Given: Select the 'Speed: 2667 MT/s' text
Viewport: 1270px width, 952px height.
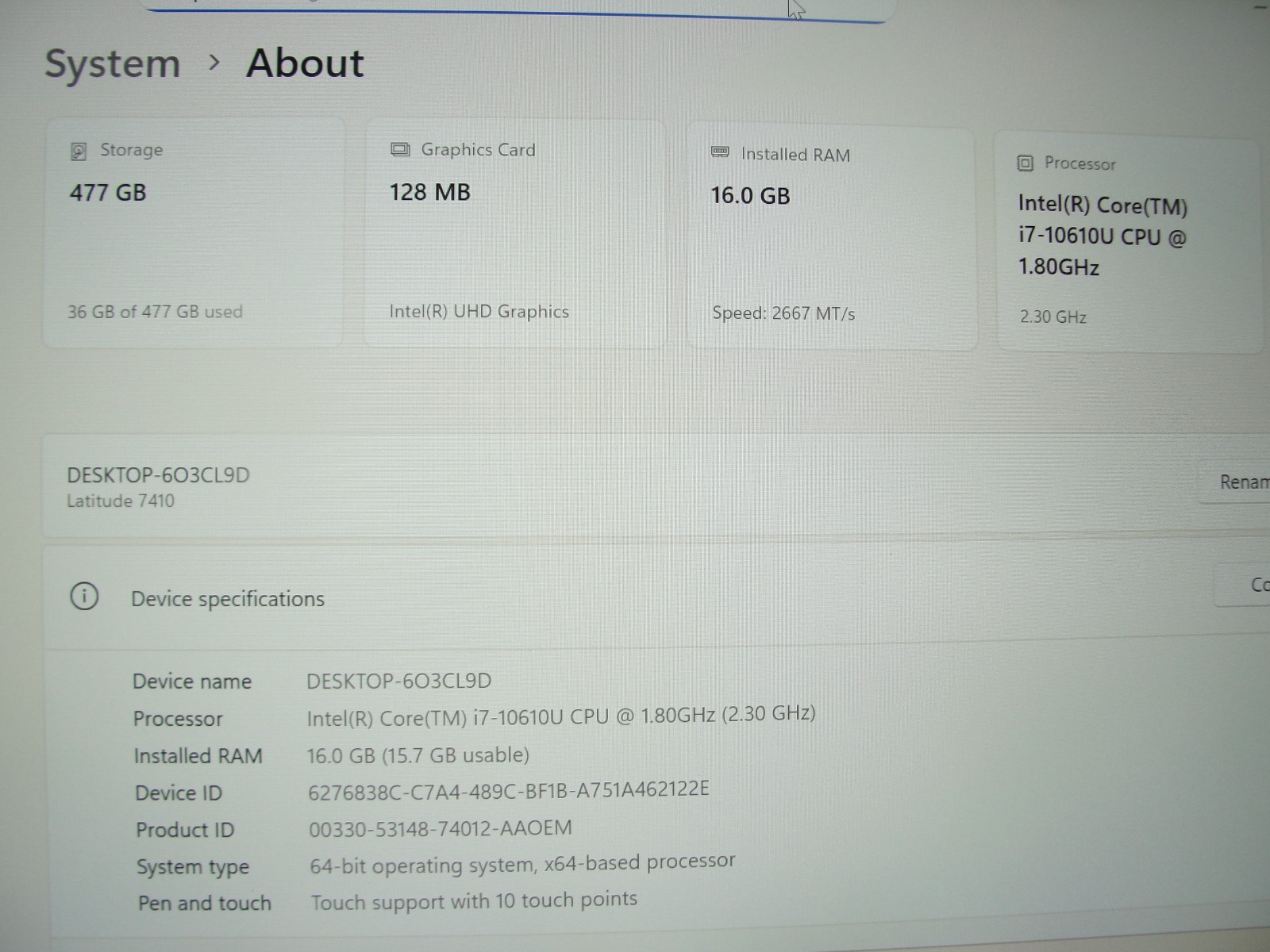Looking at the screenshot, I should coord(783,313).
